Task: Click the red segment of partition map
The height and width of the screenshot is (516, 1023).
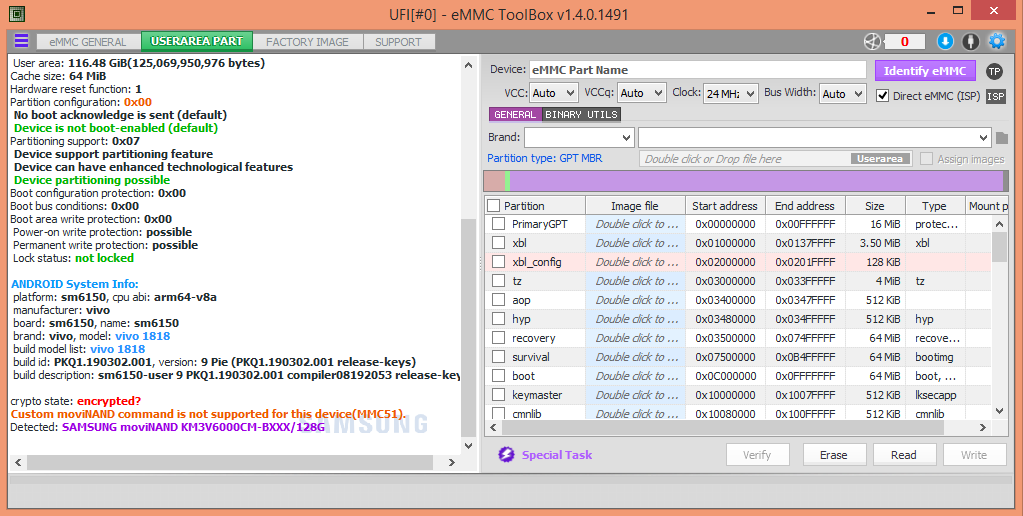Action: 494,181
